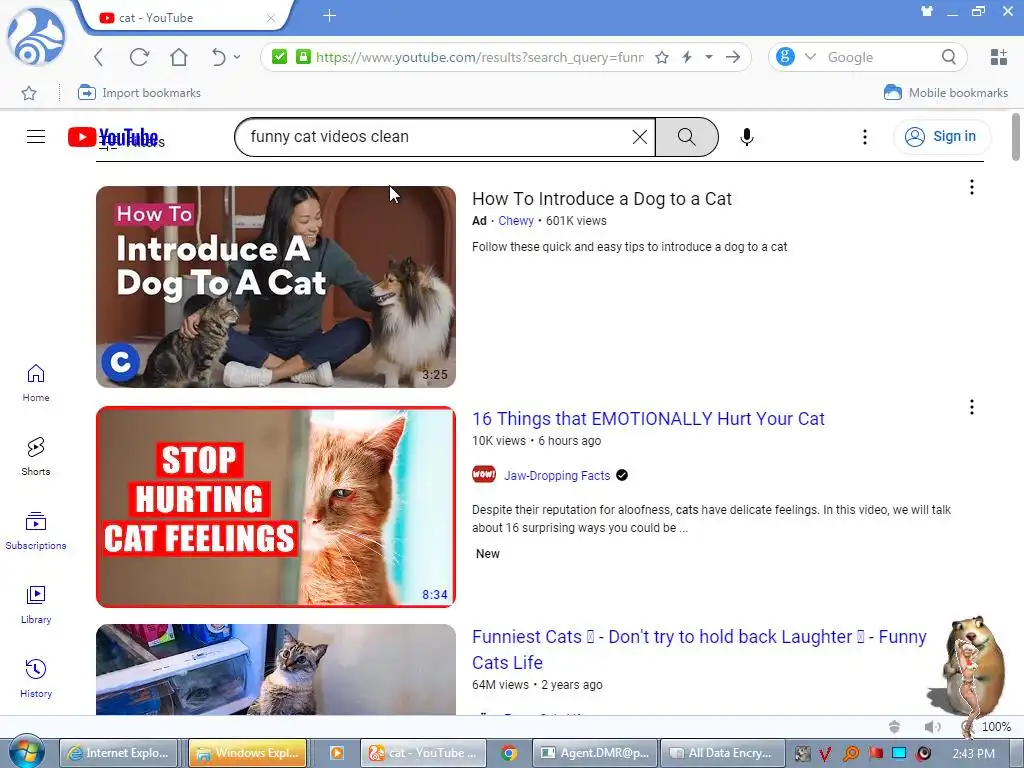Click the speaker volume icon in browser status bar
Viewport: 1024px width, 768px height.
click(933, 727)
